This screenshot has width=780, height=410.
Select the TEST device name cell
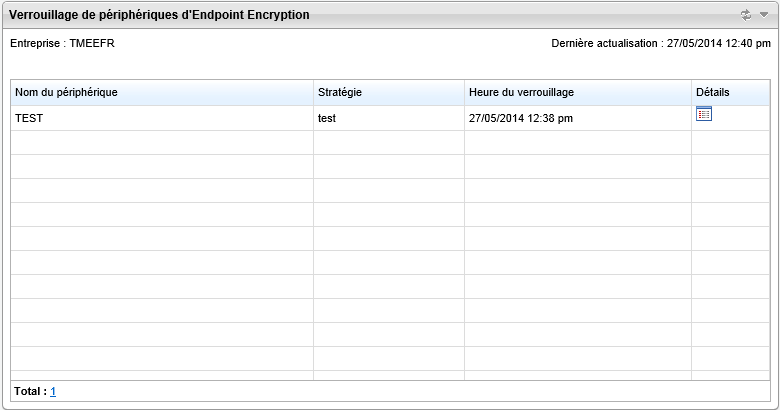[x=29, y=118]
